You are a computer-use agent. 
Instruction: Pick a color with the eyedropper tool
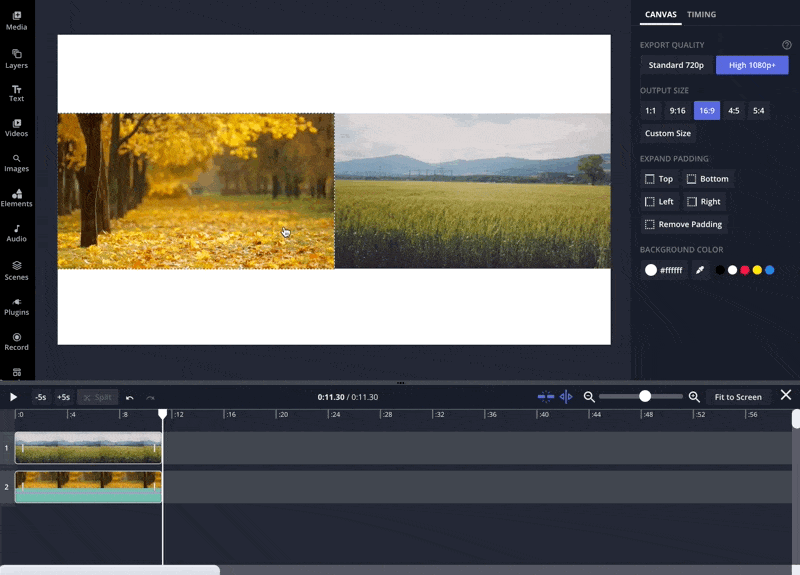point(700,270)
